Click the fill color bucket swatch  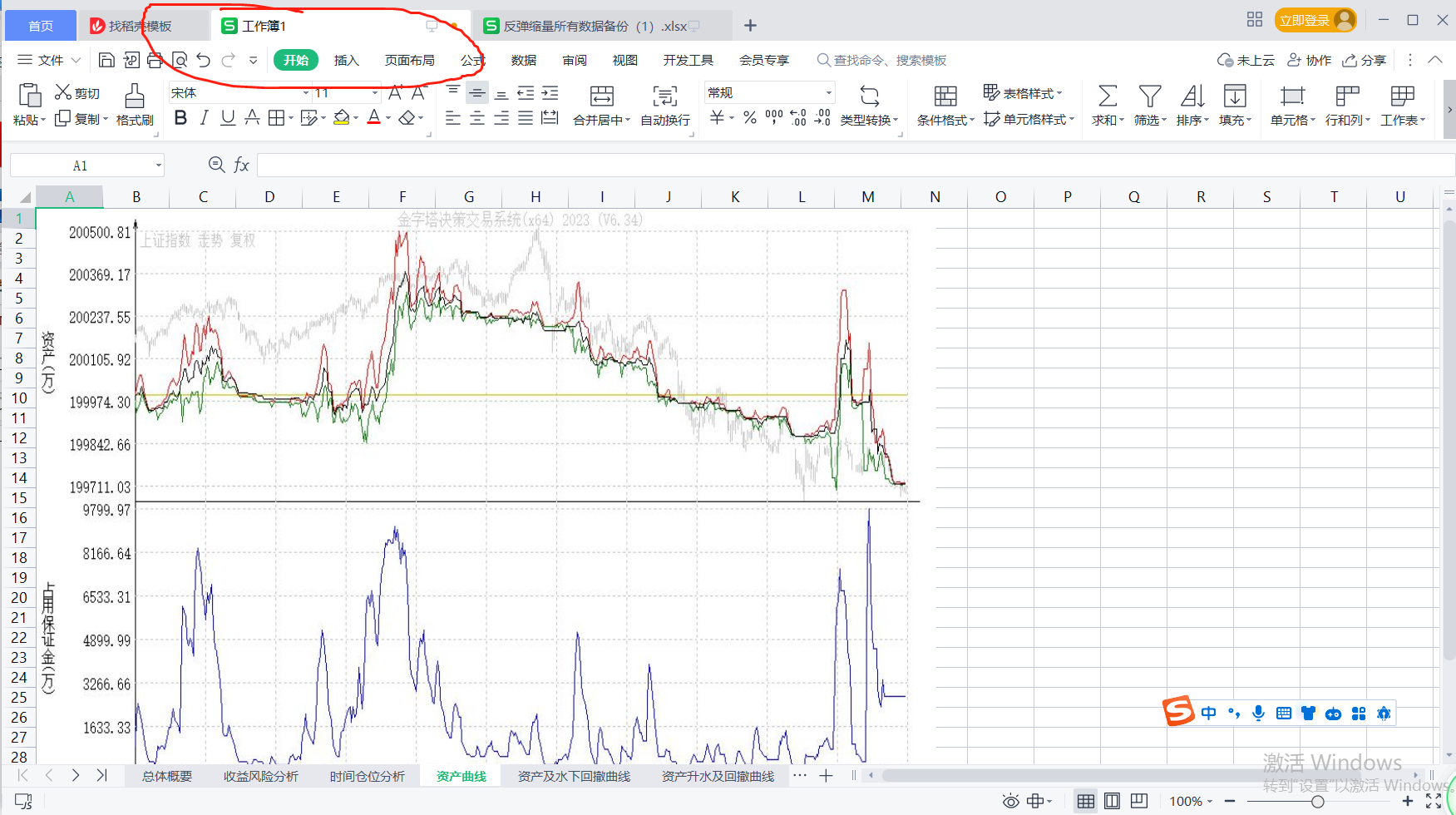341,118
